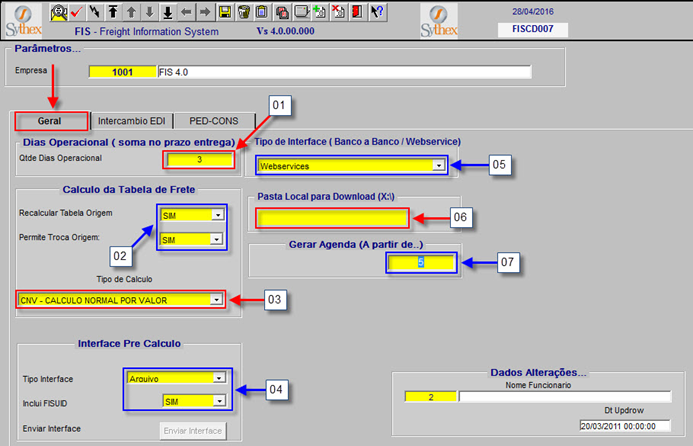The image size is (693, 446).
Task: Expand the Inclui FISUID dropdown
Action: [217, 401]
